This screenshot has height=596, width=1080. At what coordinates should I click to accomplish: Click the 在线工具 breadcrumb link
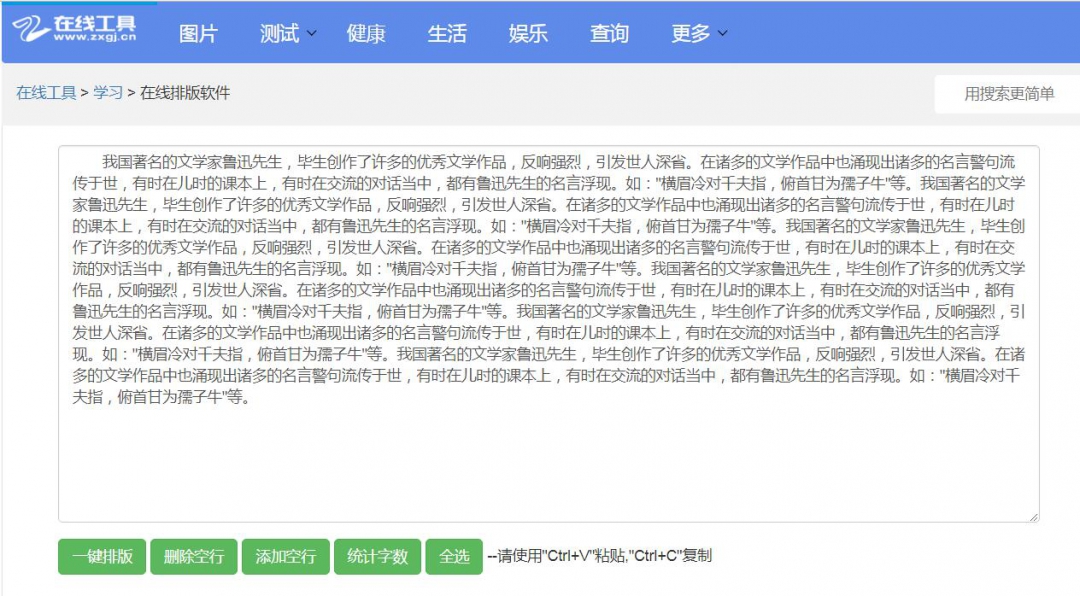[x=46, y=93]
